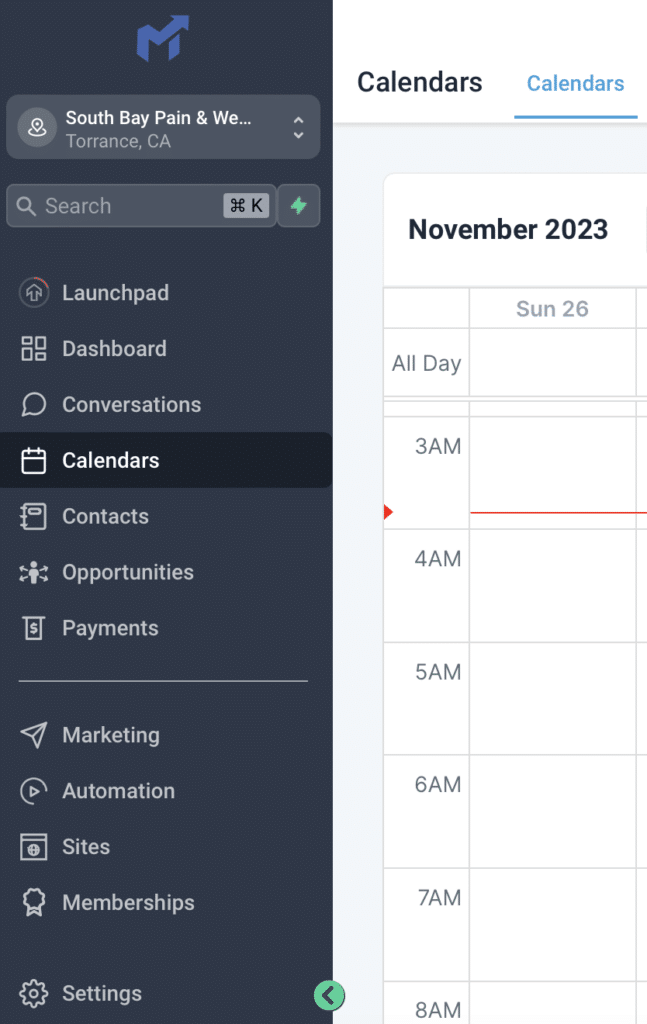
Task: Select Calendars in the sidebar menu
Action: [110, 461]
